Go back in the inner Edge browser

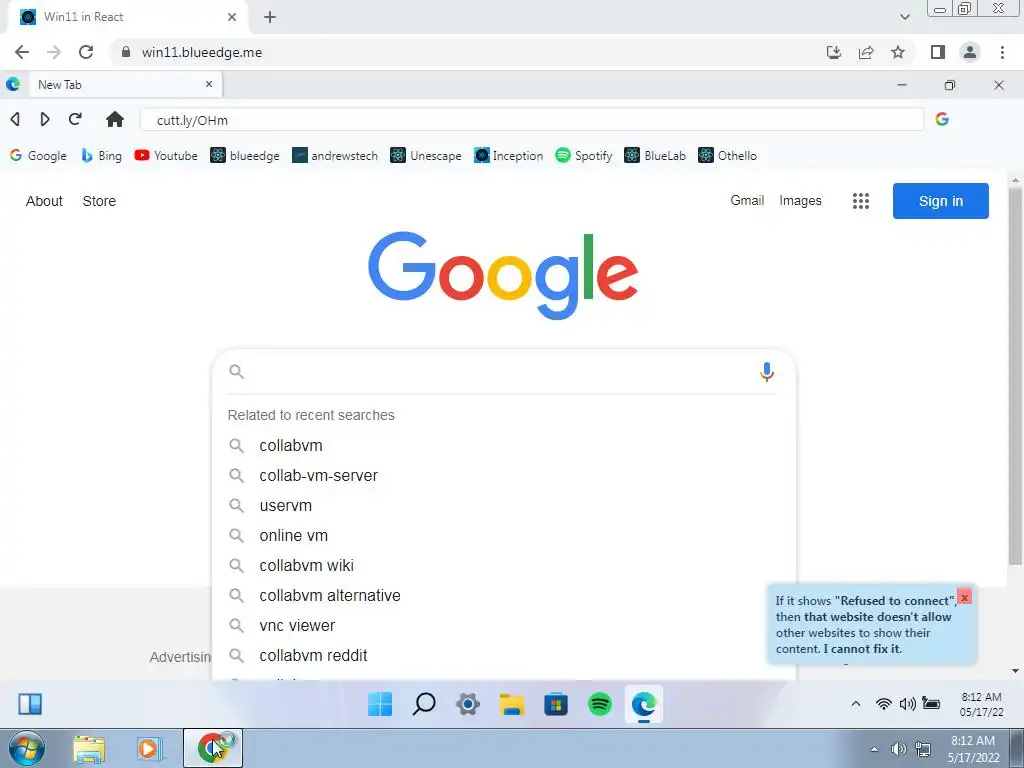(15, 119)
